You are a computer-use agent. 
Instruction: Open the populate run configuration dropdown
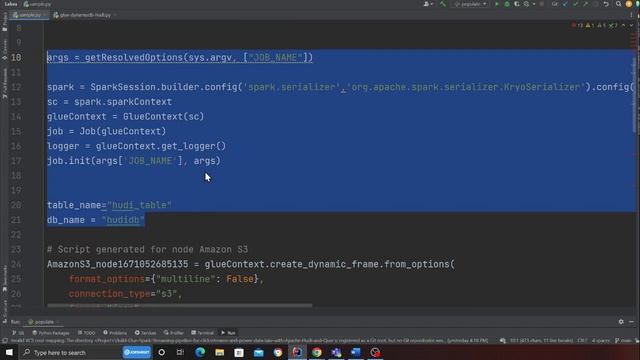(x=470, y=4)
